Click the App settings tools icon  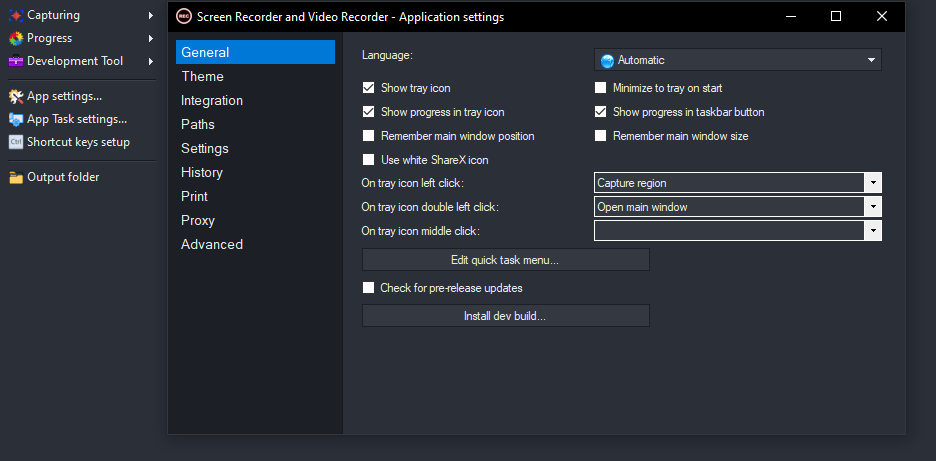coord(16,96)
